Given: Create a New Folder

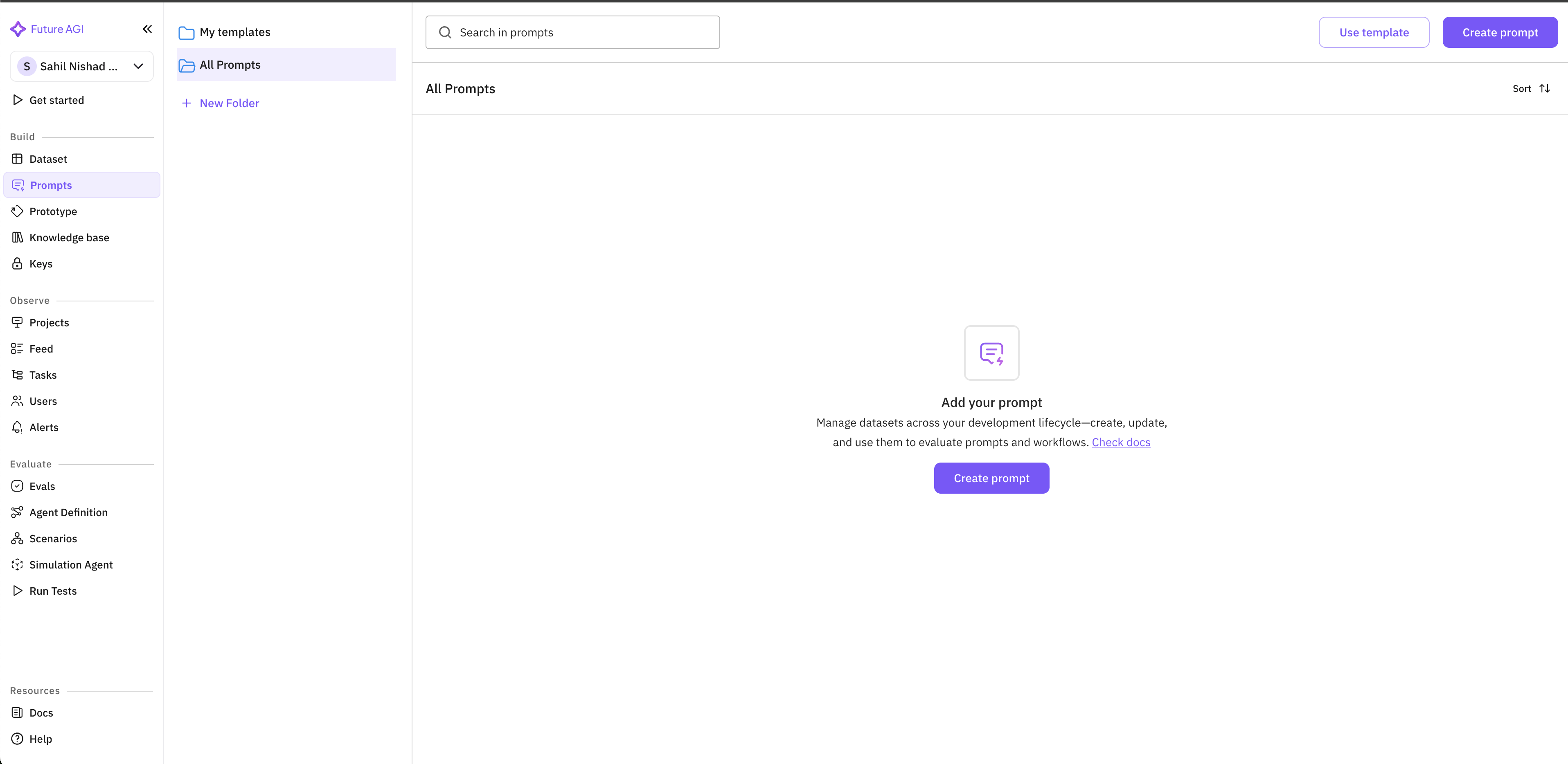Looking at the screenshot, I should pos(220,103).
